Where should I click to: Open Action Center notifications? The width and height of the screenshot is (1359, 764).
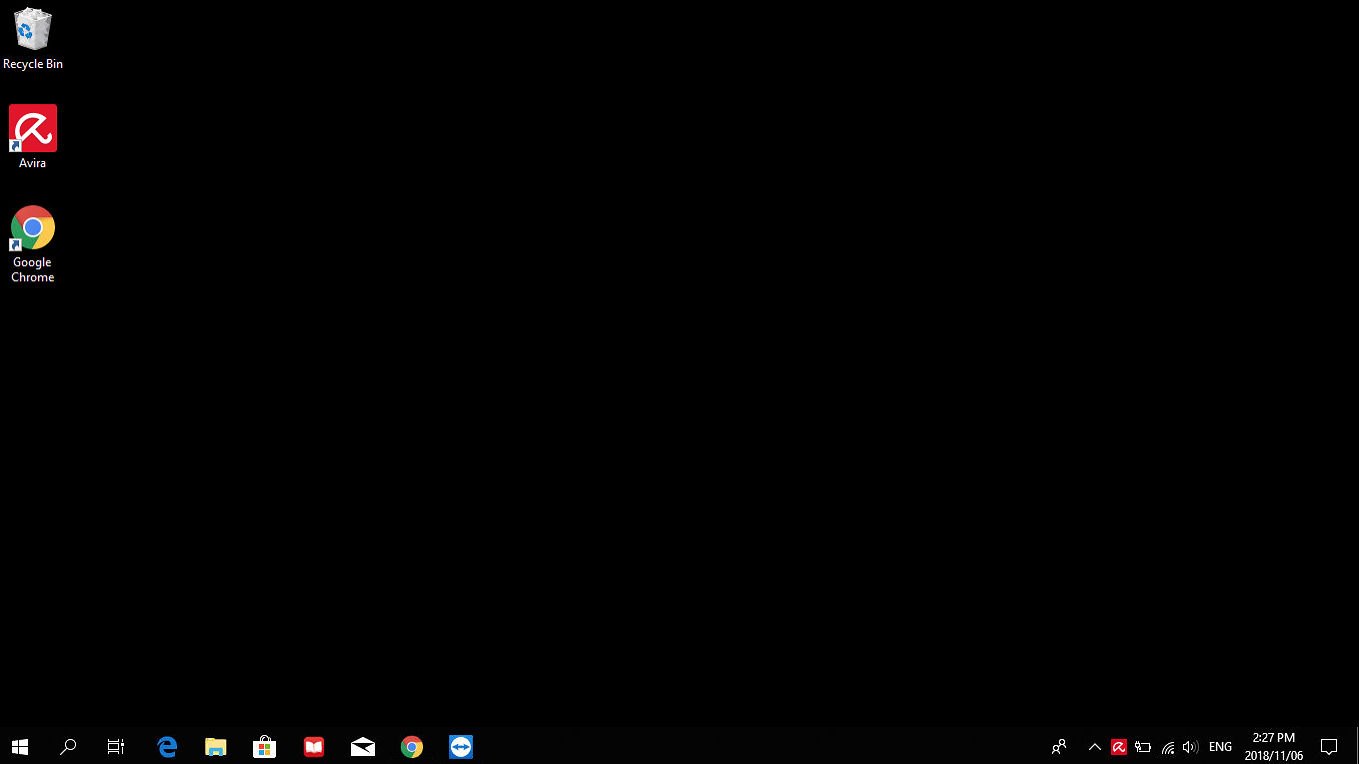point(1329,746)
